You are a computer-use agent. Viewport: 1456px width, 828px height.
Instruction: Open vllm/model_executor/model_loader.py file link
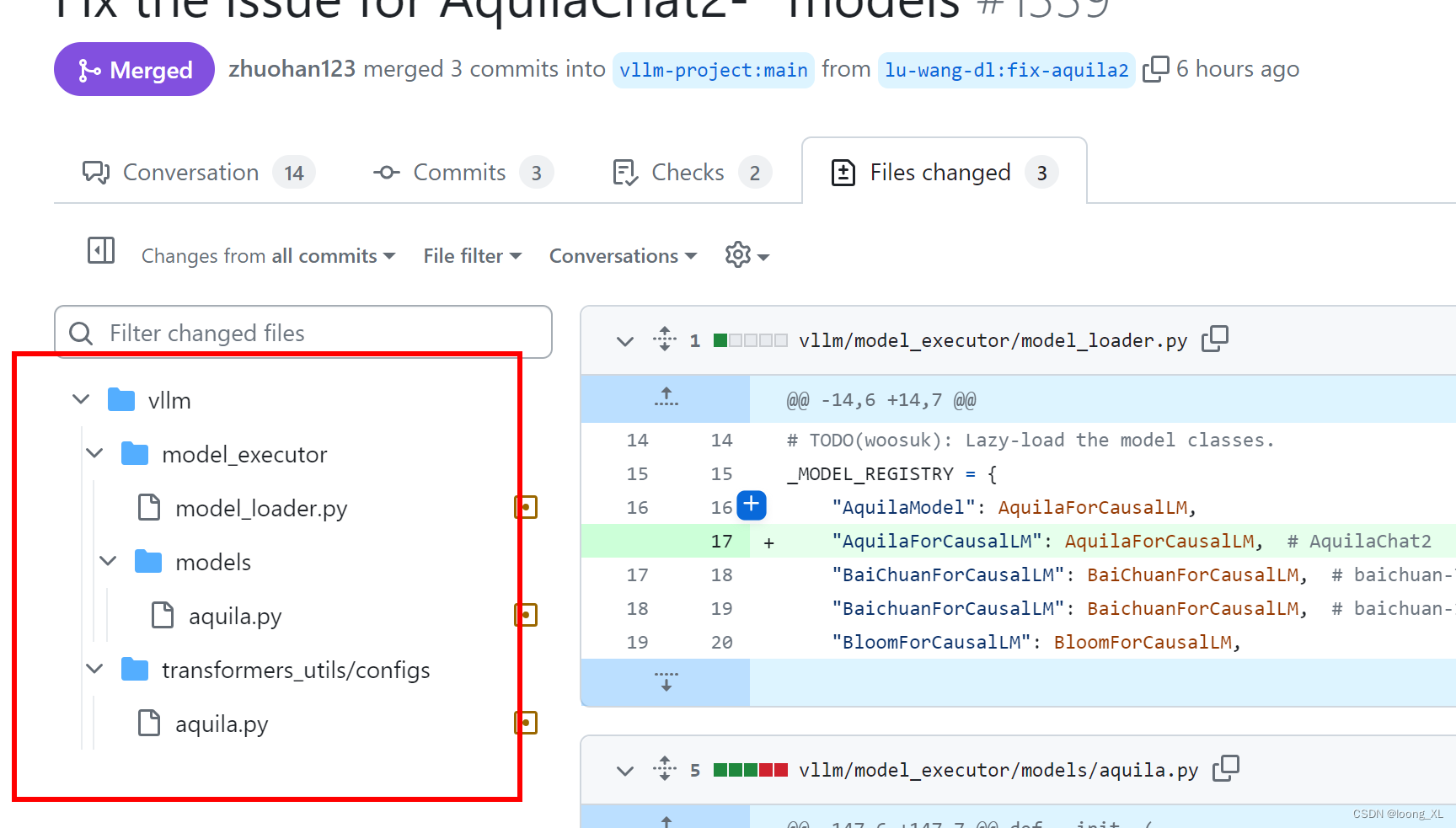993,340
